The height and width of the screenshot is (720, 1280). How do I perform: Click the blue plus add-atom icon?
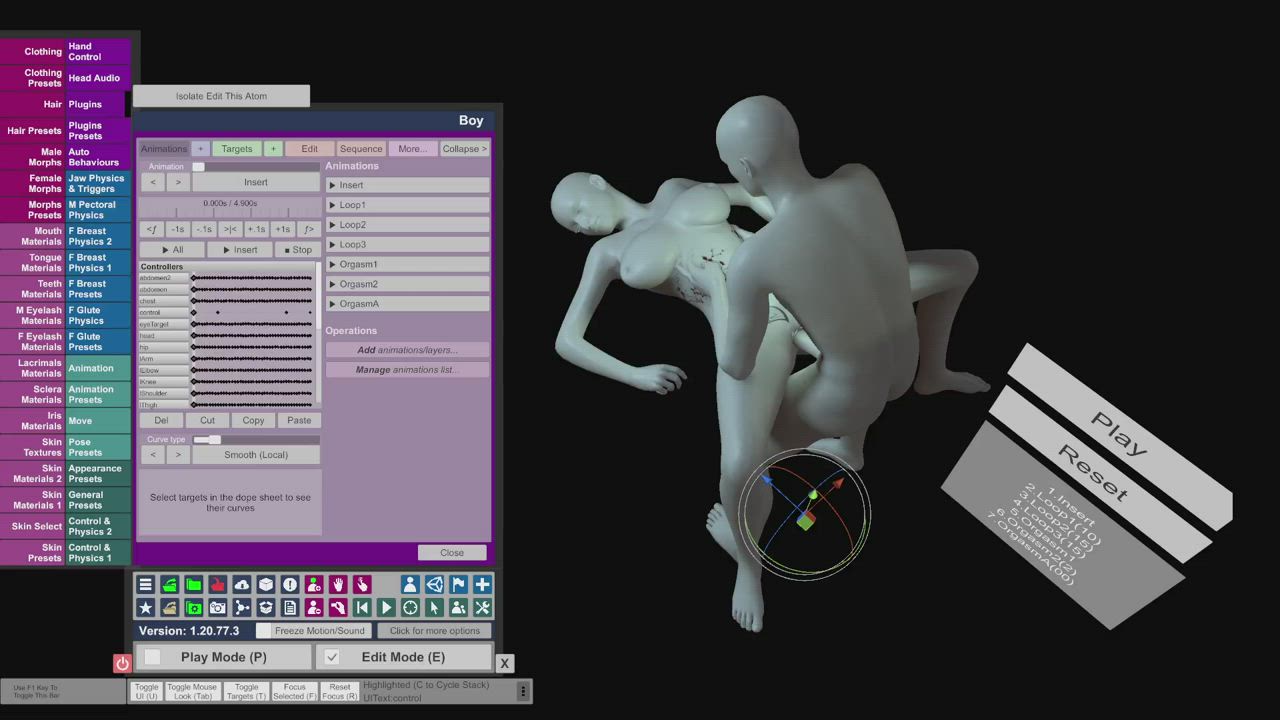(x=482, y=585)
